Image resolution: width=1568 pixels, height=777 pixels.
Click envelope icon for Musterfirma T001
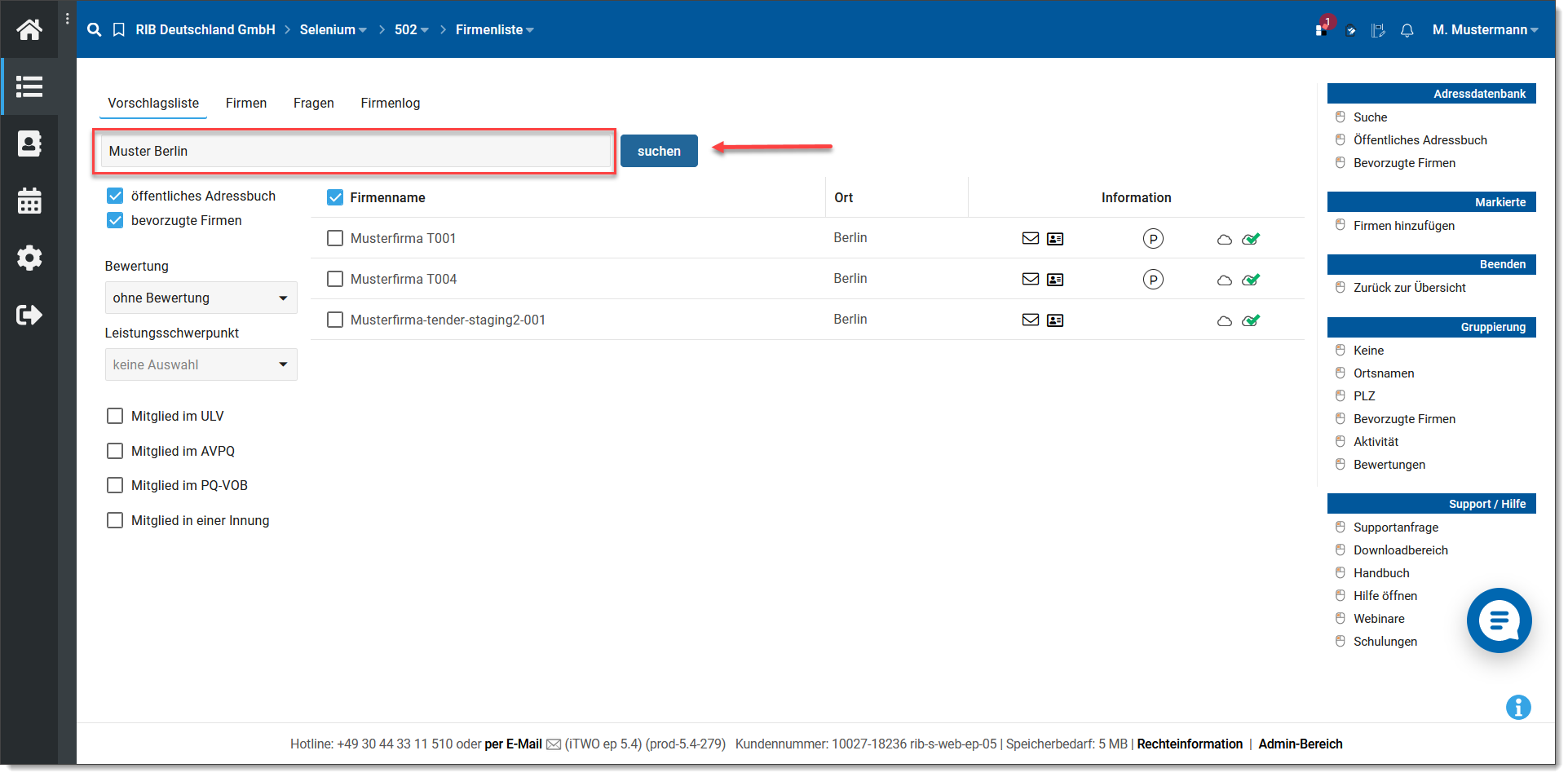pos(1031,239)
